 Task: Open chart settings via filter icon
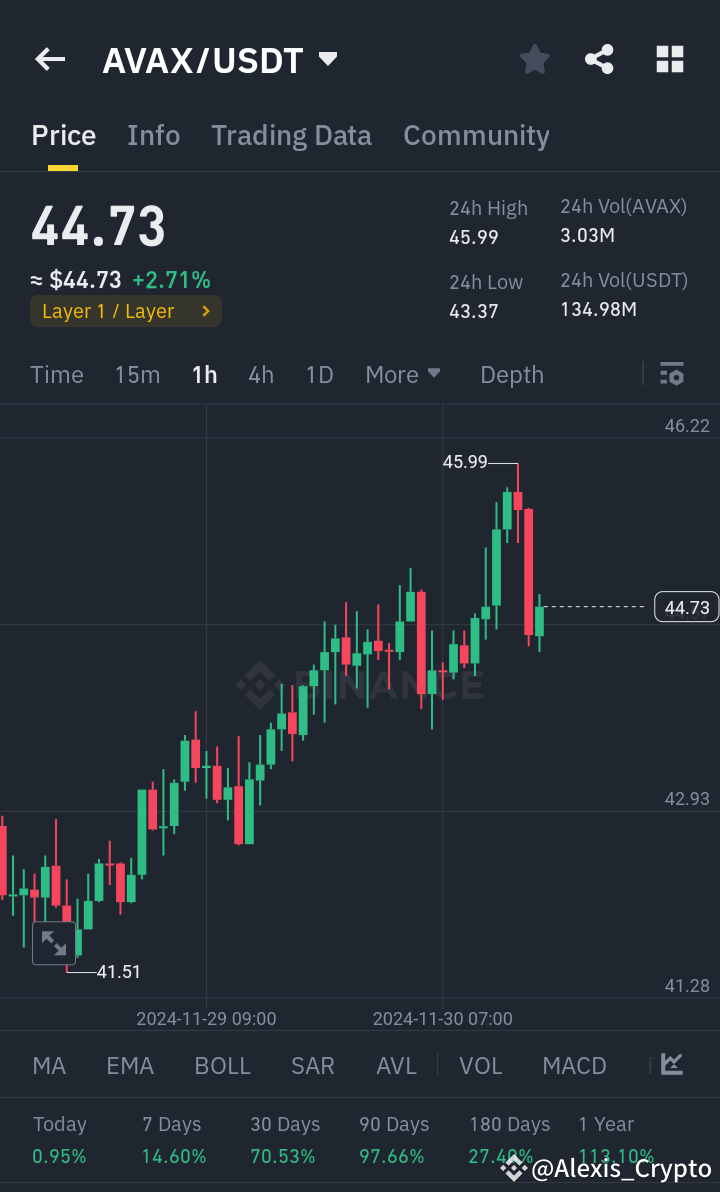pos(671,374)
